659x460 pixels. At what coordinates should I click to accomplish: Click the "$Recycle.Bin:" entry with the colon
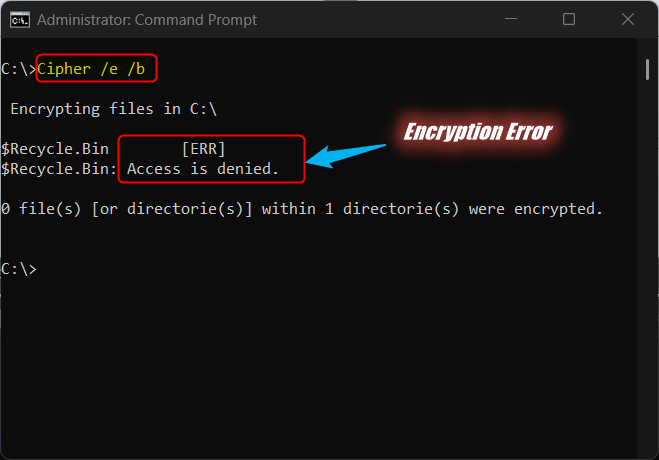point(59,169)
